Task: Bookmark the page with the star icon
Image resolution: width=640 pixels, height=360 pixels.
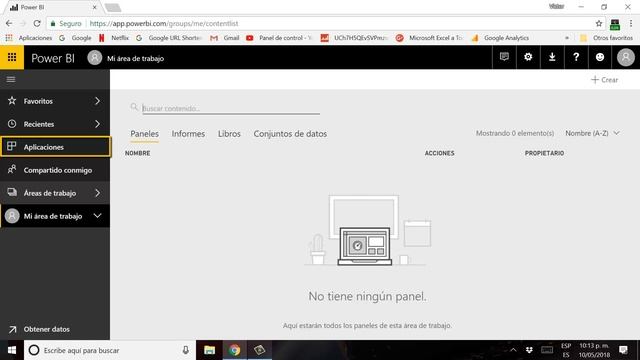Action: pos(599,24)
